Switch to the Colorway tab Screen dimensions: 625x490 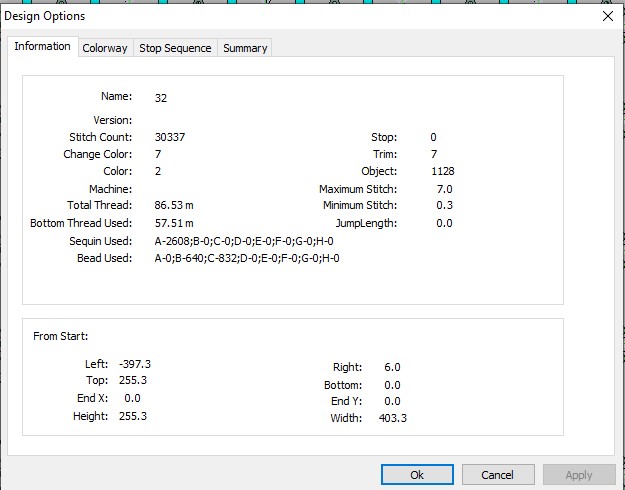pos(105,48)
